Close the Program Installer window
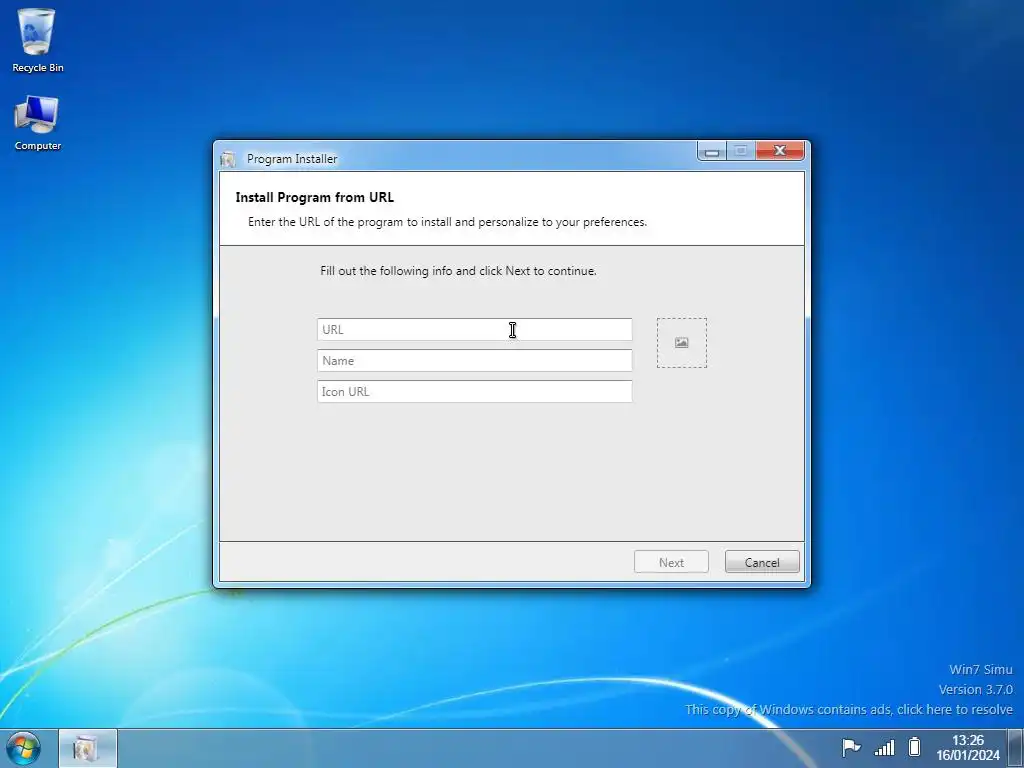Image resolution: width=1024 pixels, height=768 pixels. (780, 151)
